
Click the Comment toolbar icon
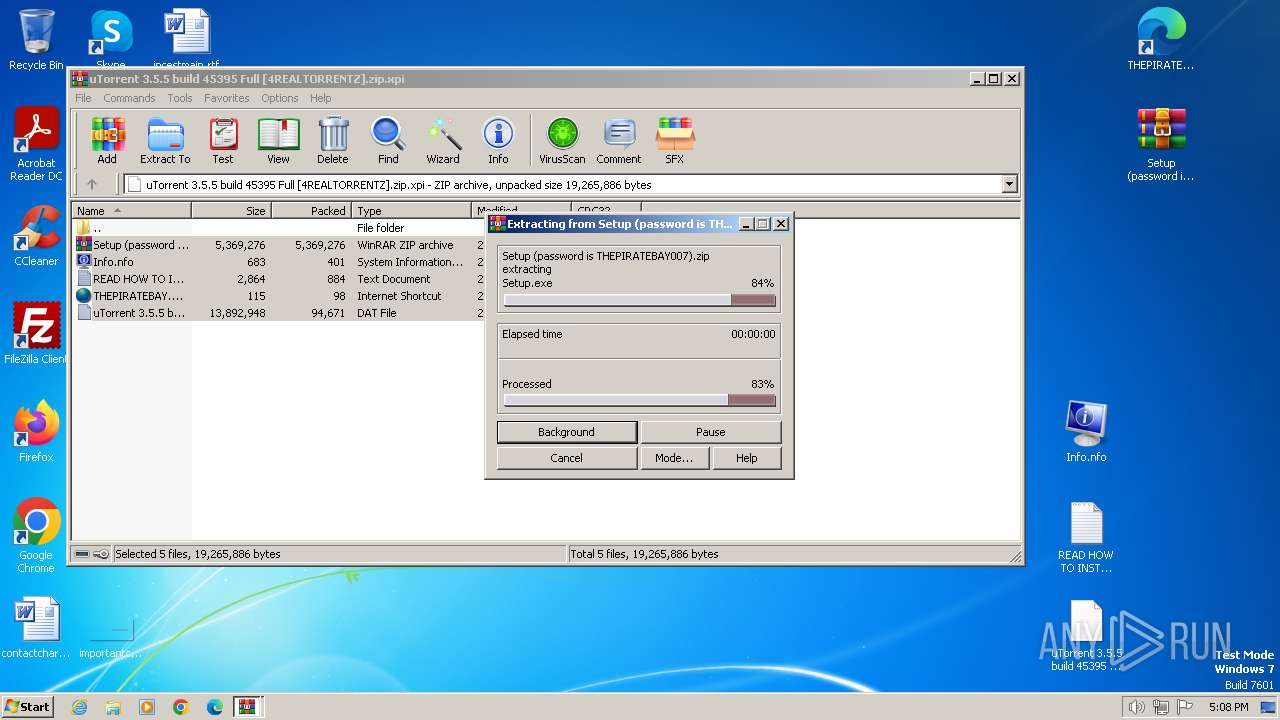619,140
